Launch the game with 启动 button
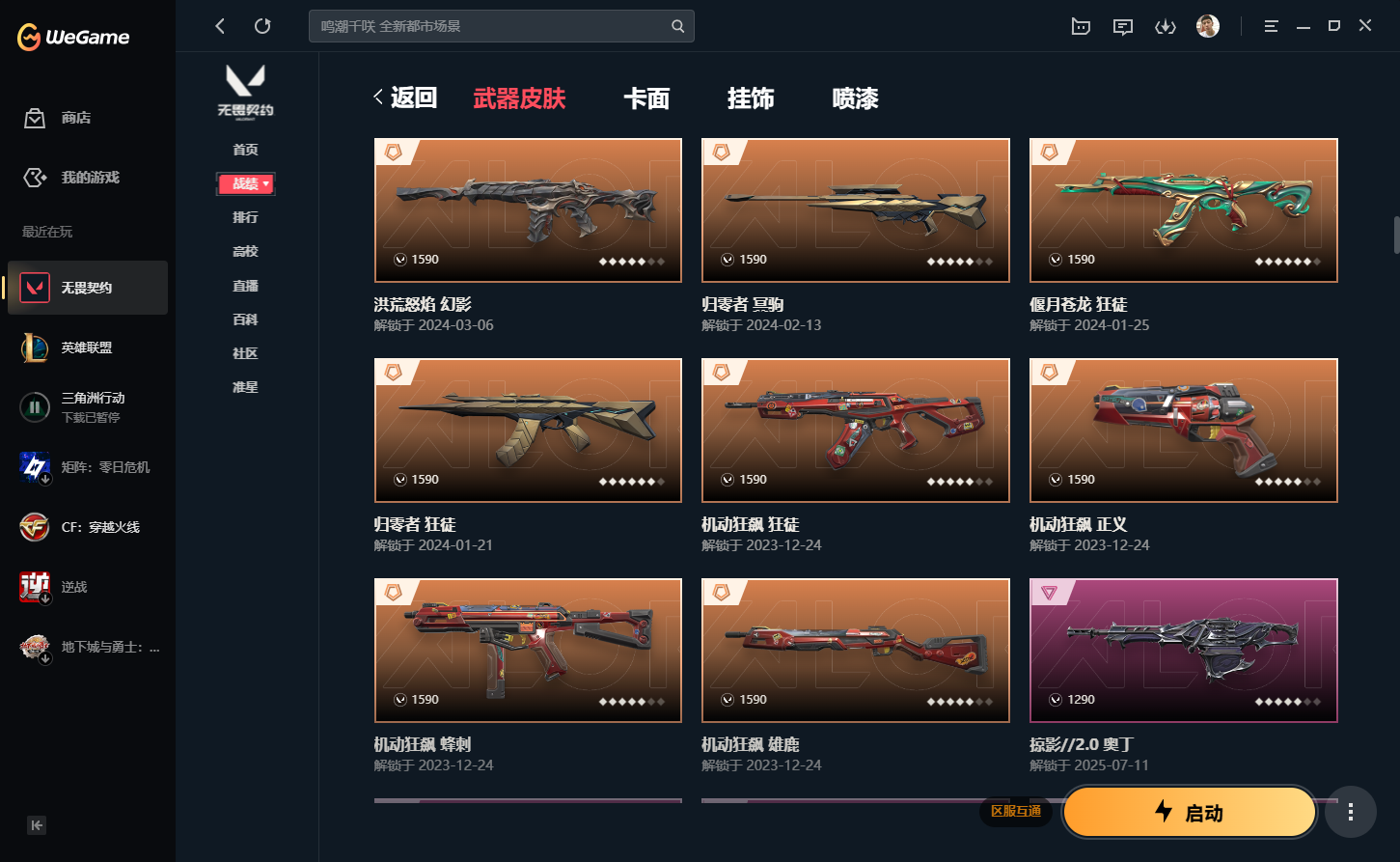 (x=1190, y=812)
